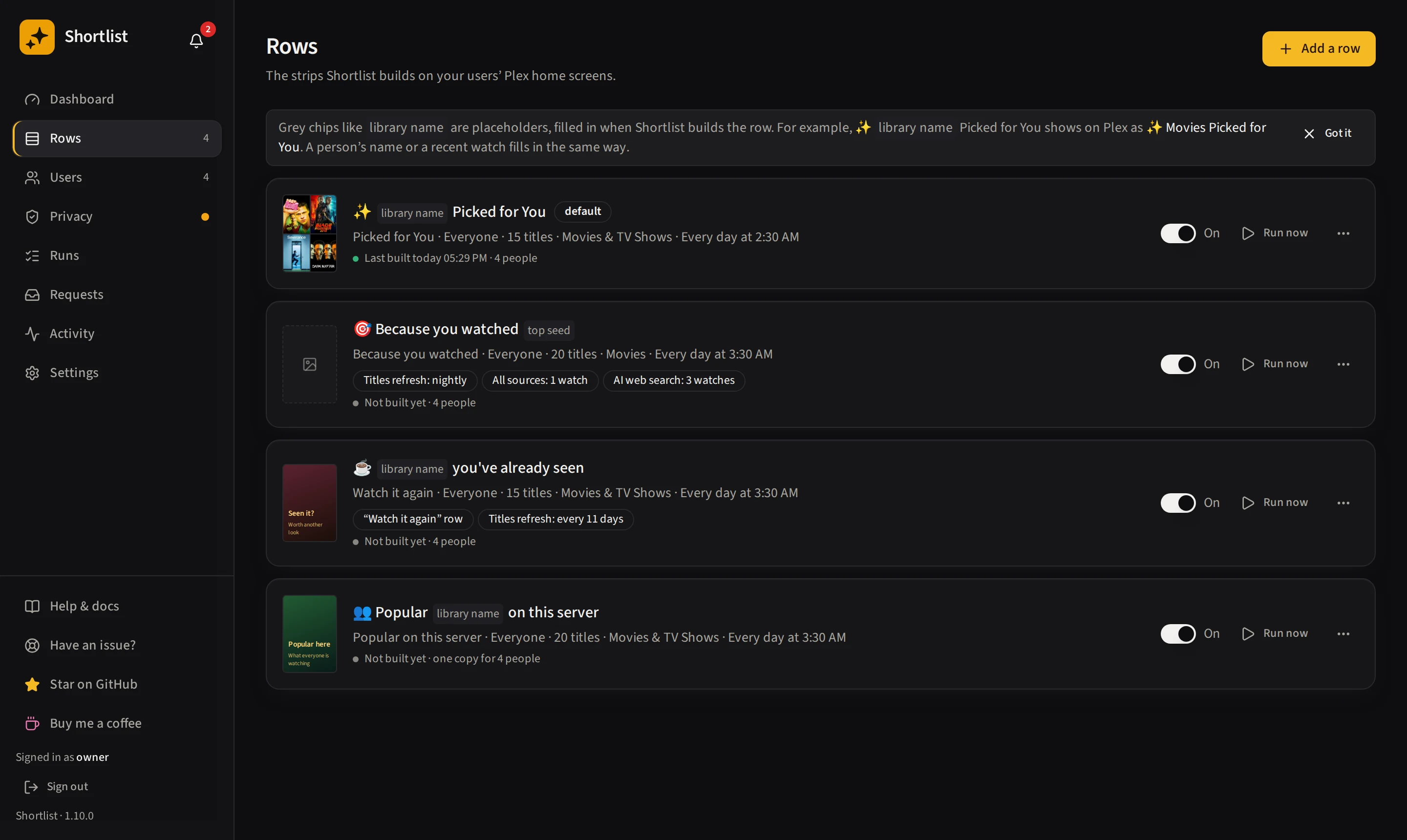Click the "Watch it again" row chip
This screenshot has height=840, width=1407.
tap(413, 519)
